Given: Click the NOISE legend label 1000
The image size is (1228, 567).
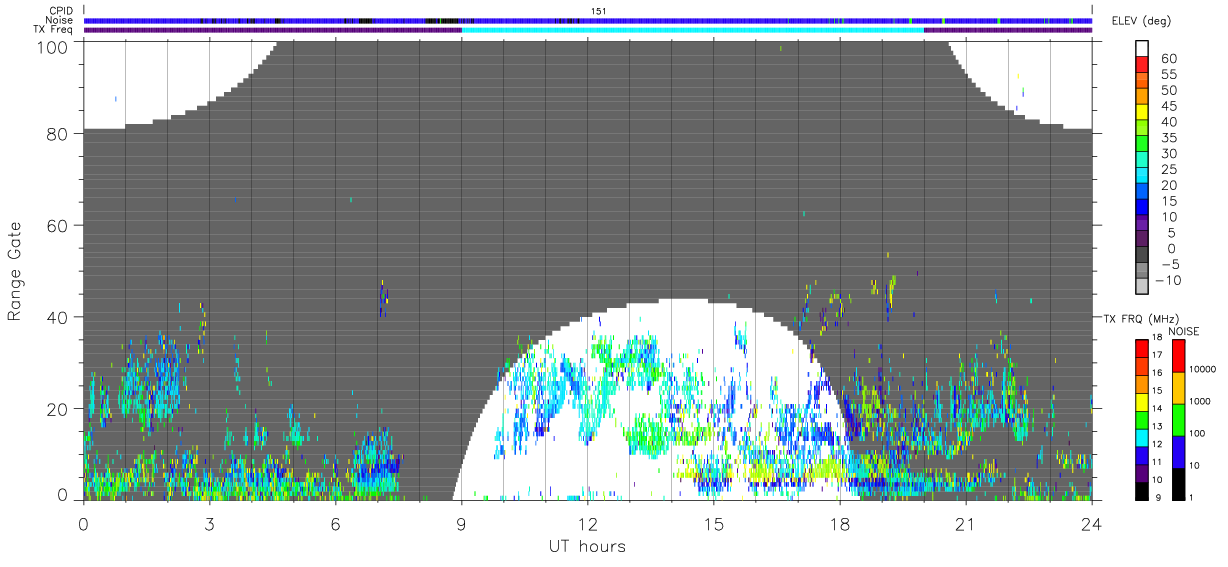Looking at the screenshot, I should coord(1200,401).
